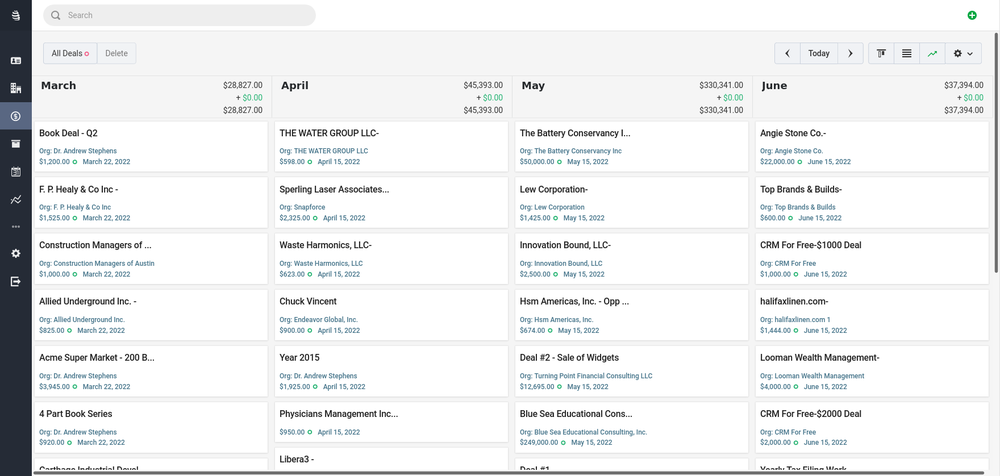Open the reports chart icon in sidebar
Viewport: 1000px width, 476px height.
(16, 200)
